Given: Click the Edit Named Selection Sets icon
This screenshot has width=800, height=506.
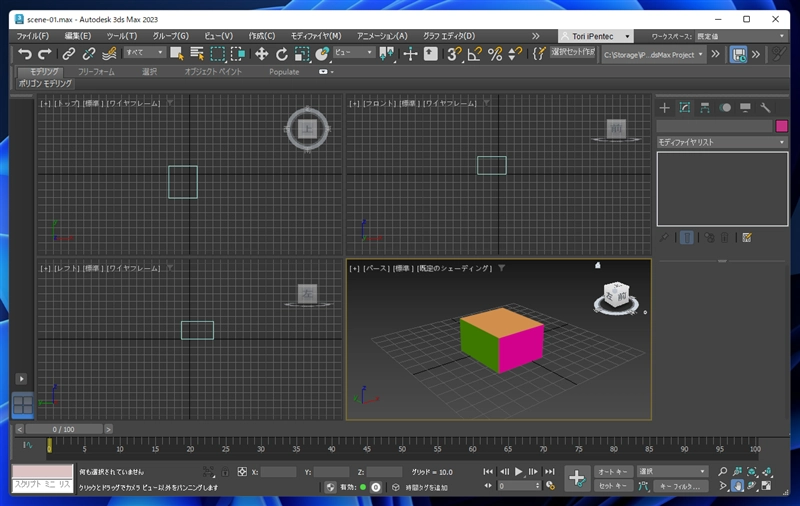Looking at the screenshot, I should 539,54.
